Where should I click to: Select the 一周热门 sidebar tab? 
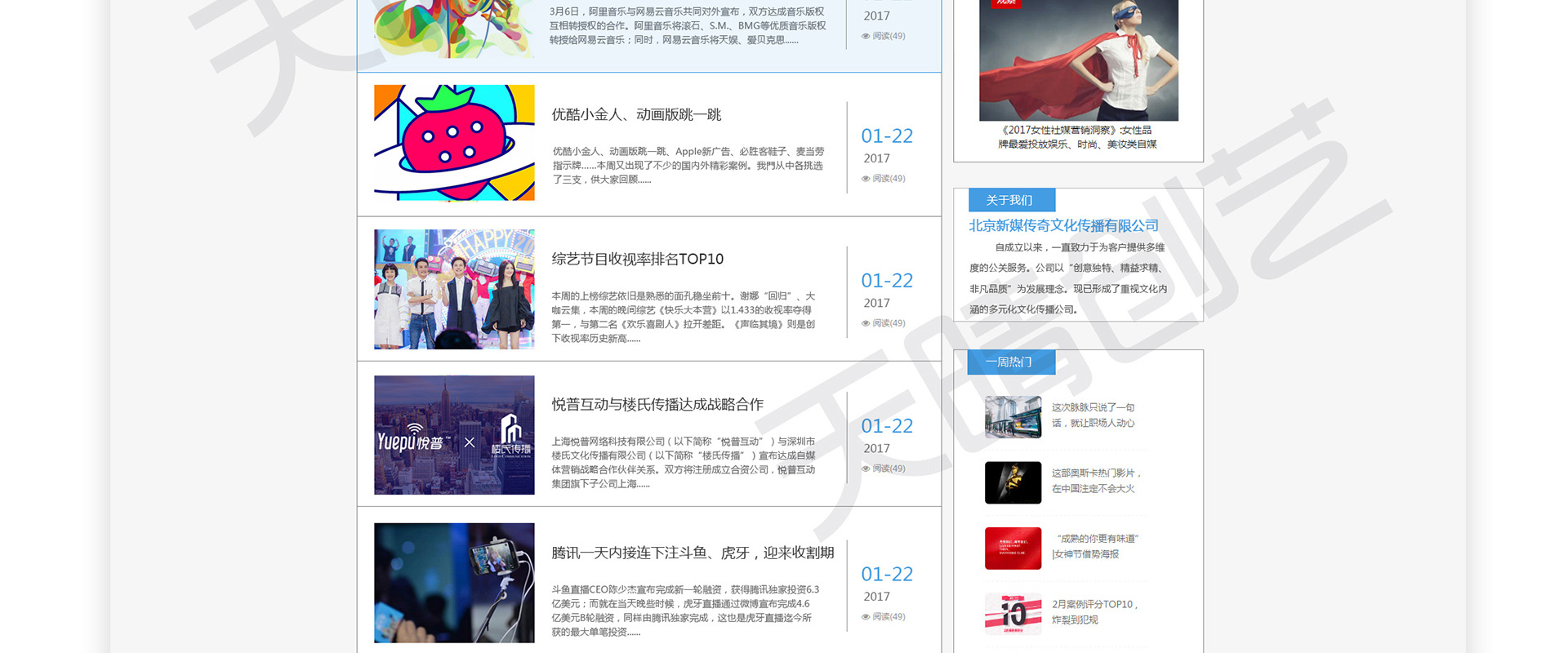pos(1011,362)
